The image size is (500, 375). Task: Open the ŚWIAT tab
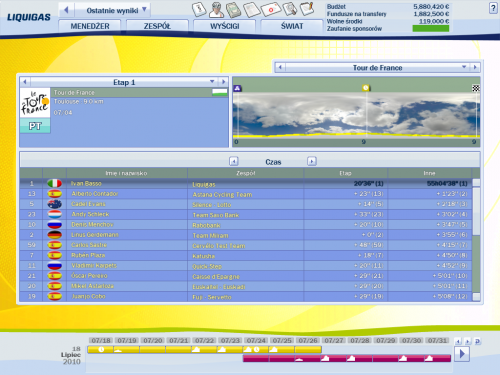pos(292,26)
